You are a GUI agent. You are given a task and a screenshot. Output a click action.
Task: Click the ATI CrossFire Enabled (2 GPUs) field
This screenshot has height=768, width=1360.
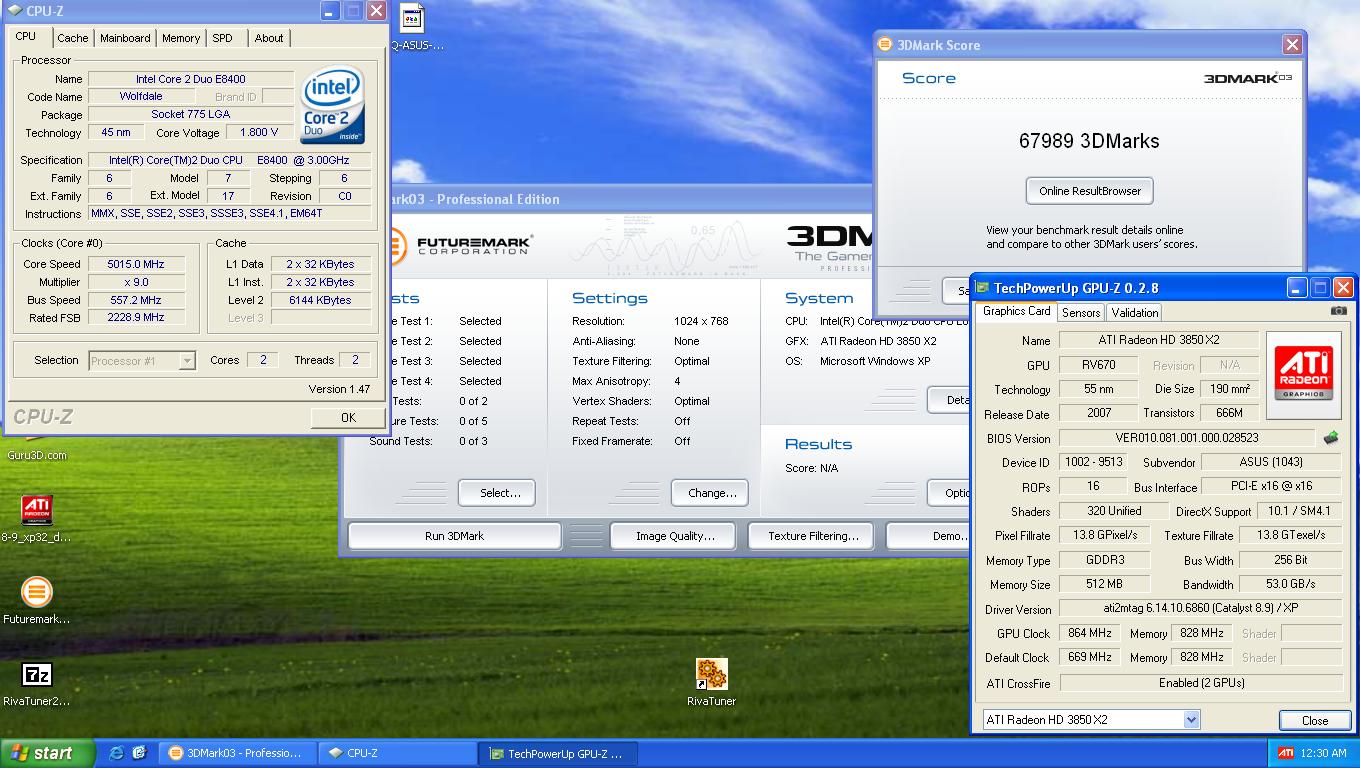tap(1200, 683)
